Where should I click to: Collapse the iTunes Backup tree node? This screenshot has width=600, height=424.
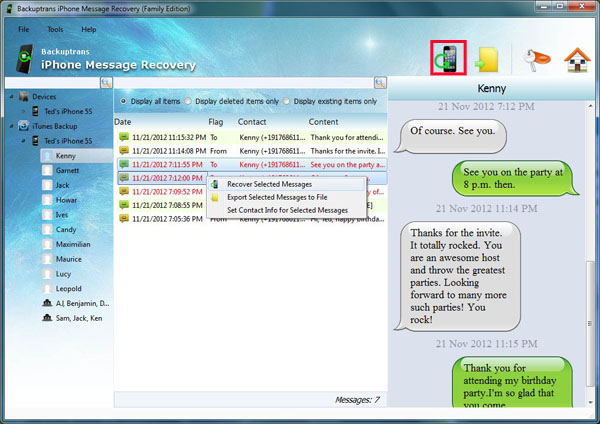click(11, 126)
